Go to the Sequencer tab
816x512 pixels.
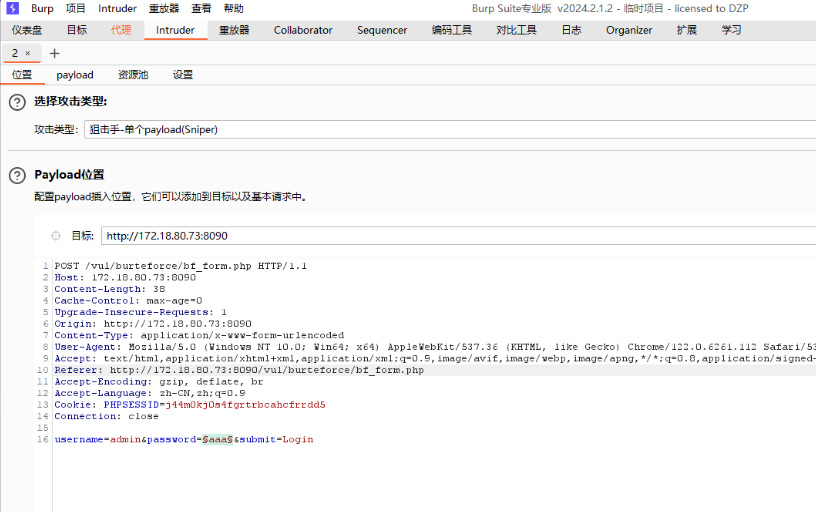pos(382,30)
